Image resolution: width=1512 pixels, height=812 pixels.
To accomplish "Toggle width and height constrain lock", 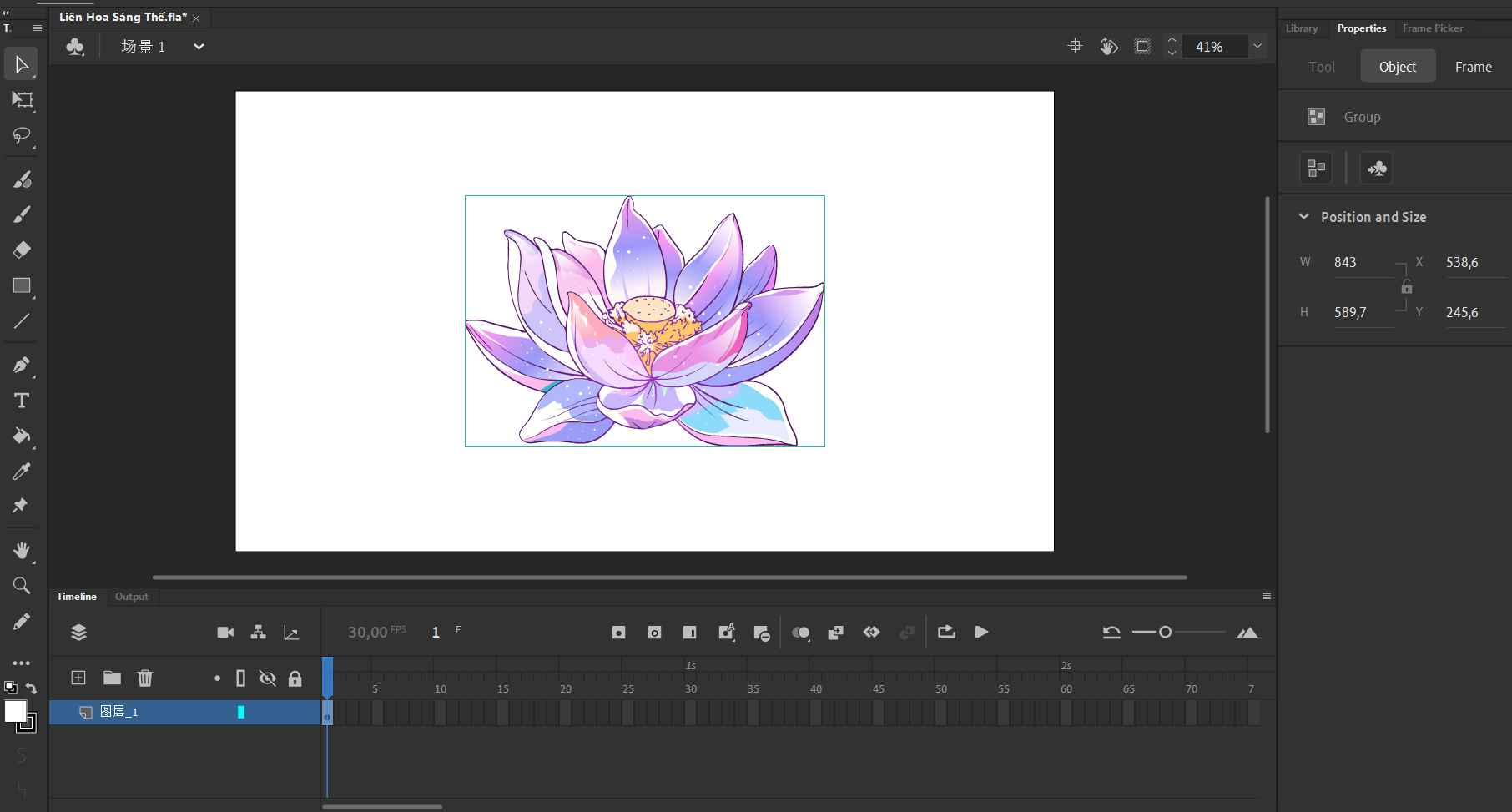I will 1407,287.
